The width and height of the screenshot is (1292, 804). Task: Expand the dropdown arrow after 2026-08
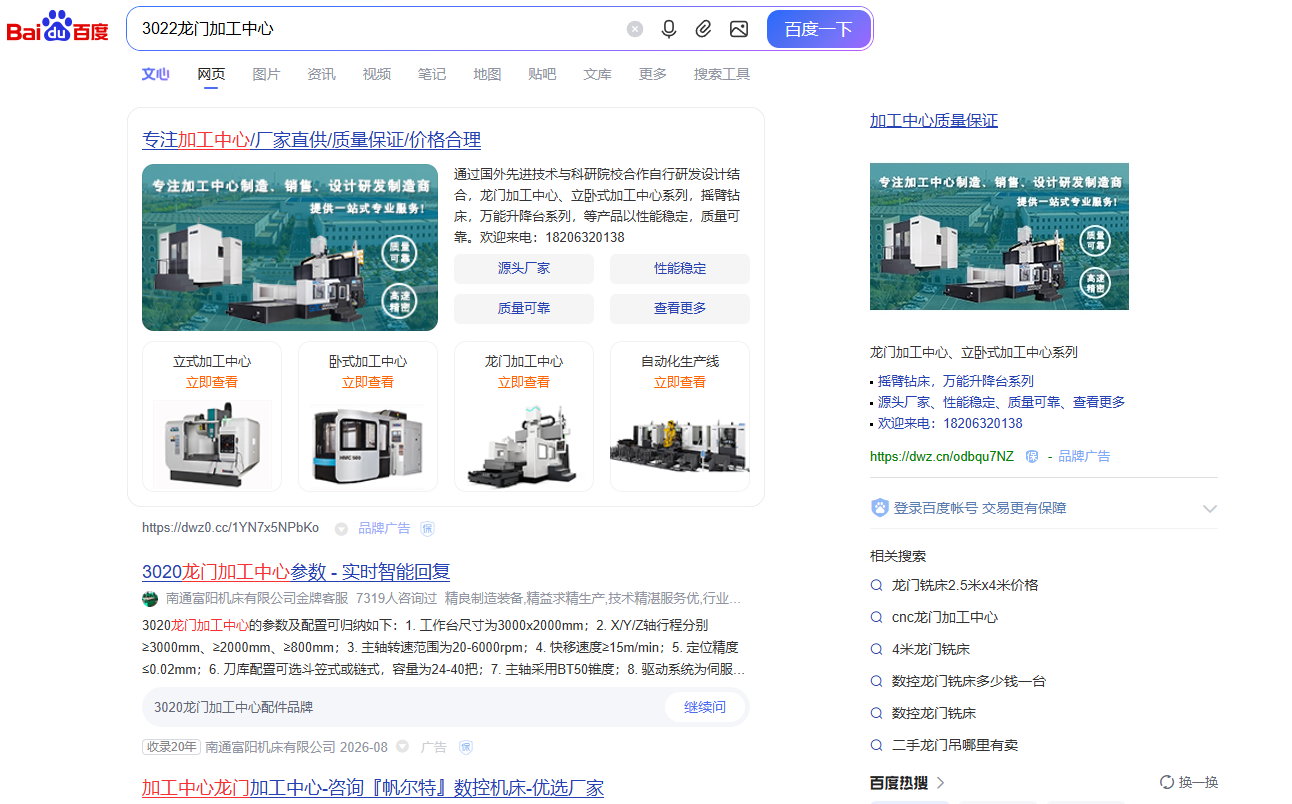(x=402, y=747)
